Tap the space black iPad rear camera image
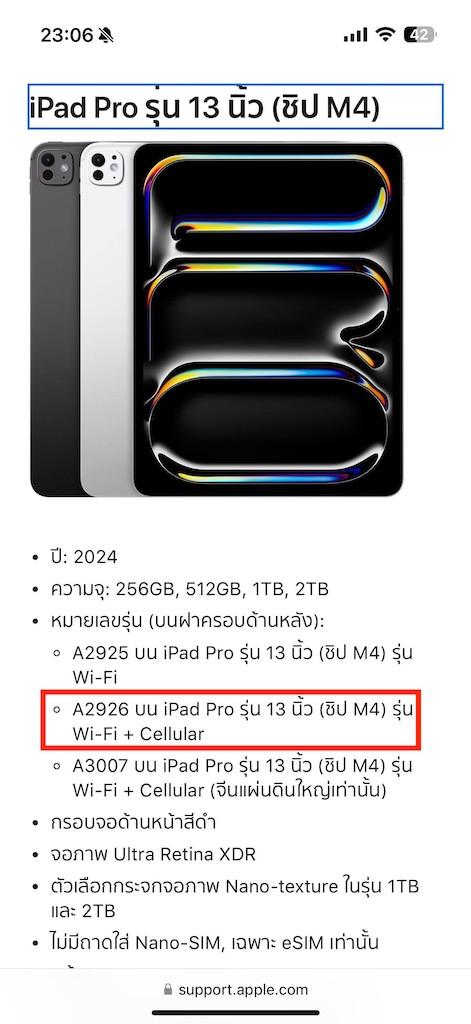471x1024 pixels. pos(56,167)
